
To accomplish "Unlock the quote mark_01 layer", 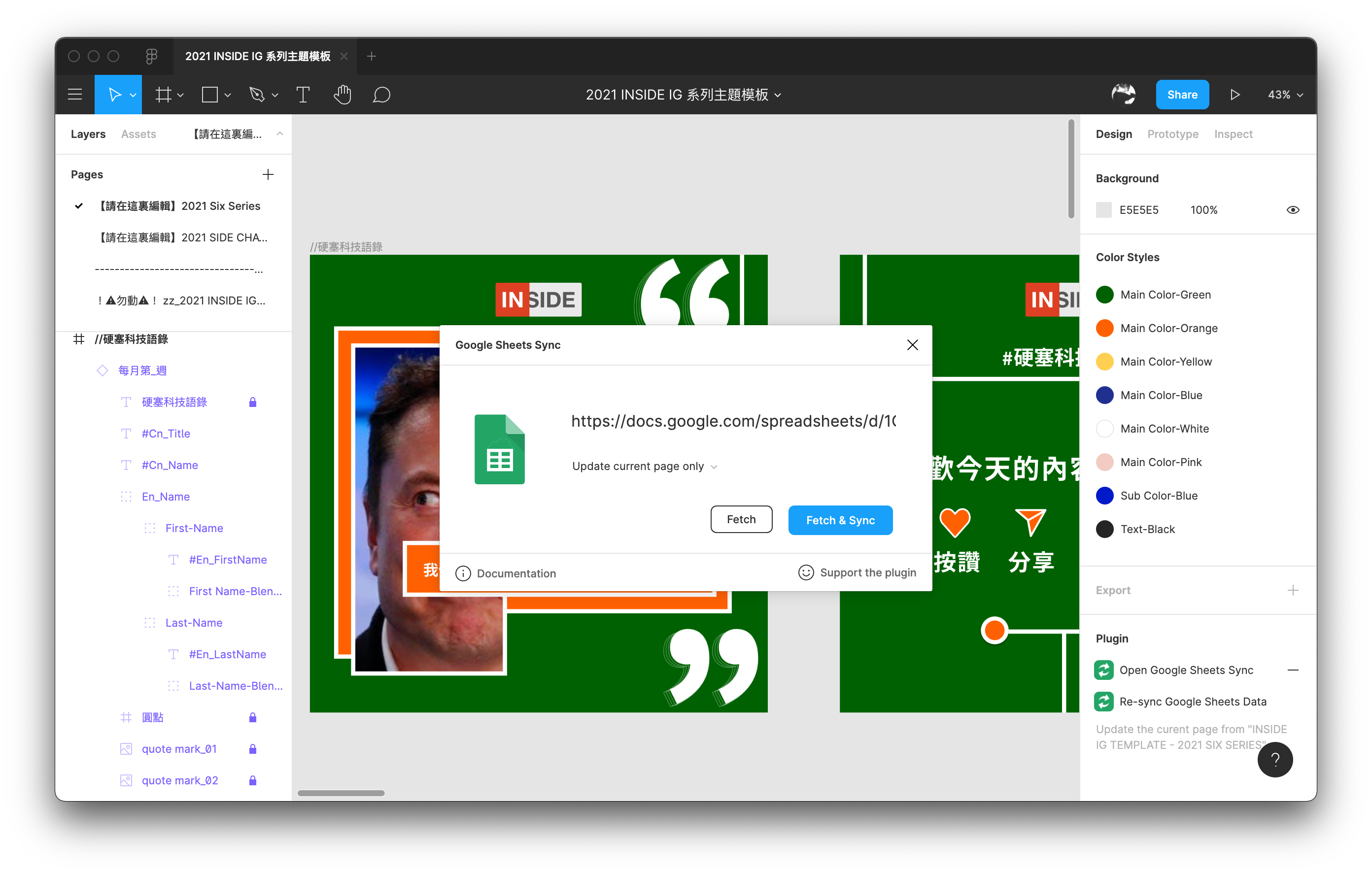I will click(252, 749).
